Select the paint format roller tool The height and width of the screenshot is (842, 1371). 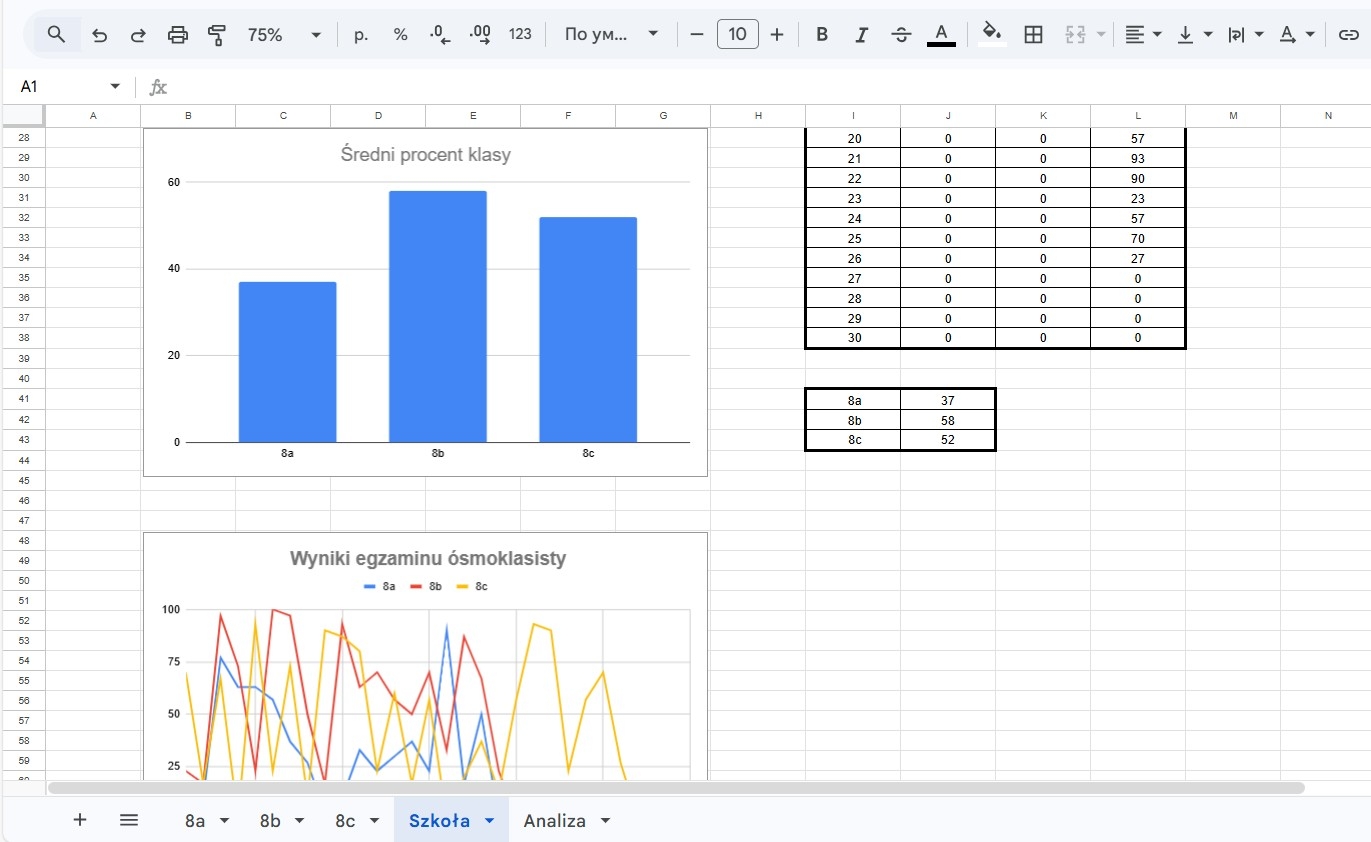click(217, 35)
